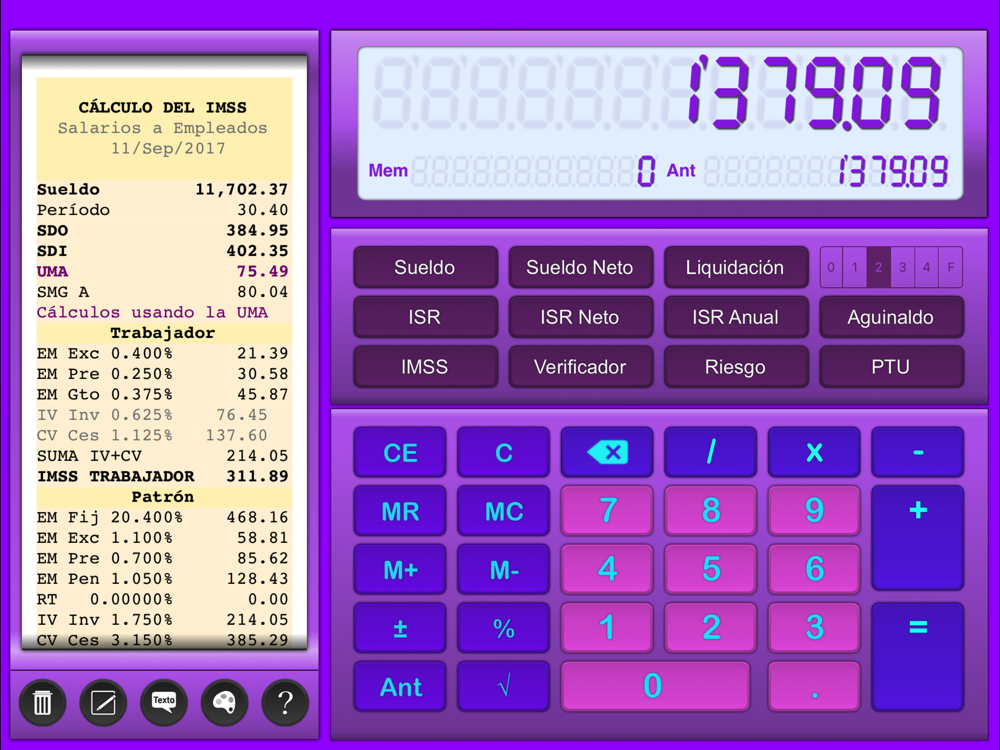Tap the M+ memory add key
Viewport: 1000px width, 750px height.
coord(400,570)
